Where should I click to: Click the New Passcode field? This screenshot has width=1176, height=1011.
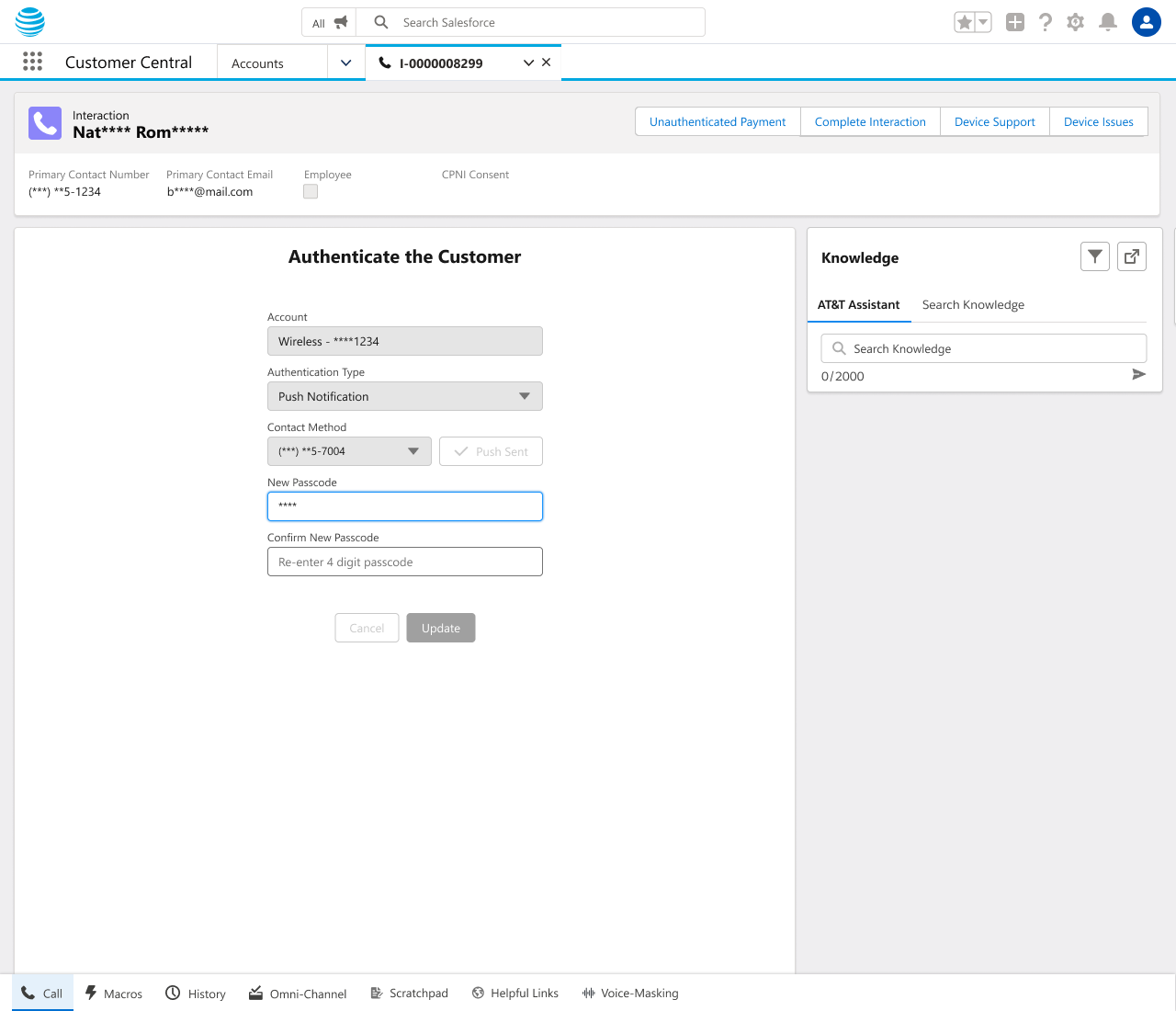coord(405,506)
